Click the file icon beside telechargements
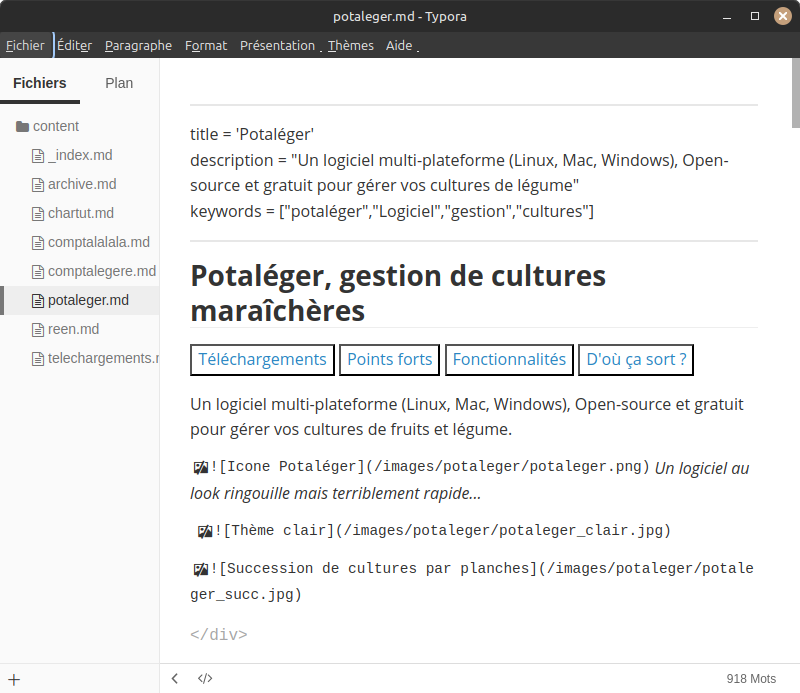This screenshot has height=693, width=800. [38, 359]
